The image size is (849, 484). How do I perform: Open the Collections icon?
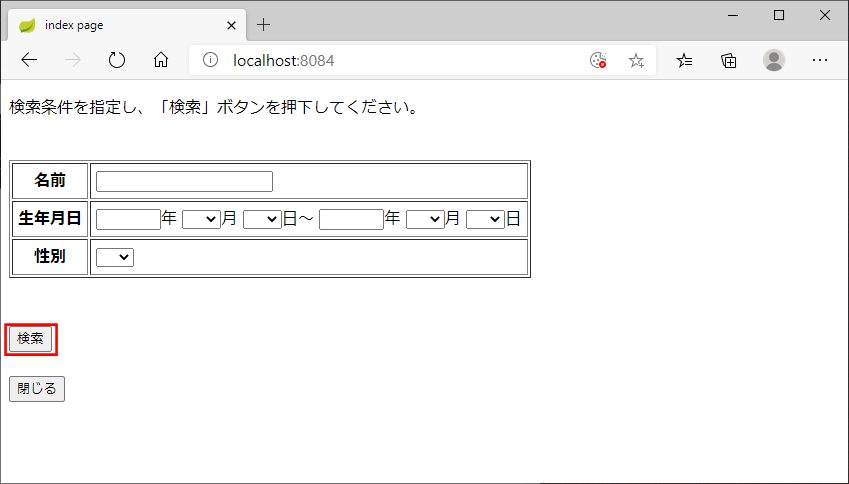point(729,60)
